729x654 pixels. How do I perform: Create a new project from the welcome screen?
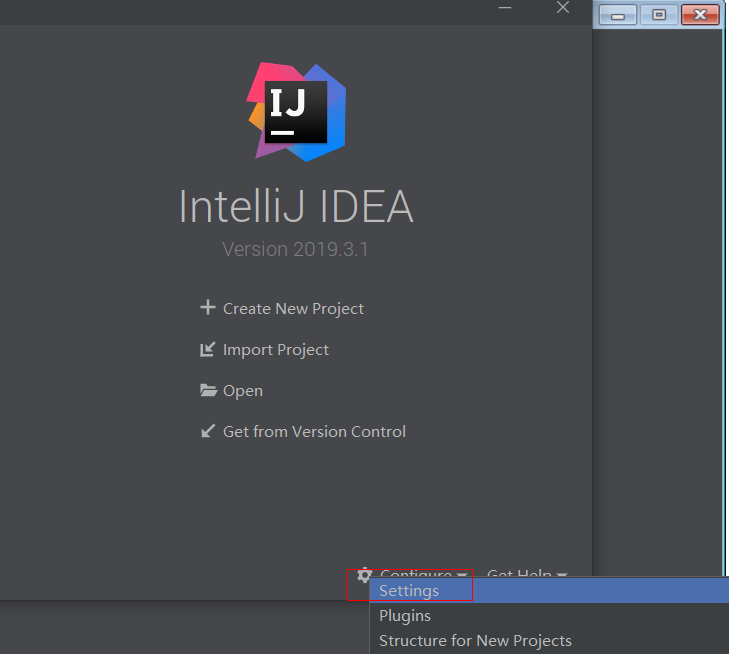[x=293, y=309]
